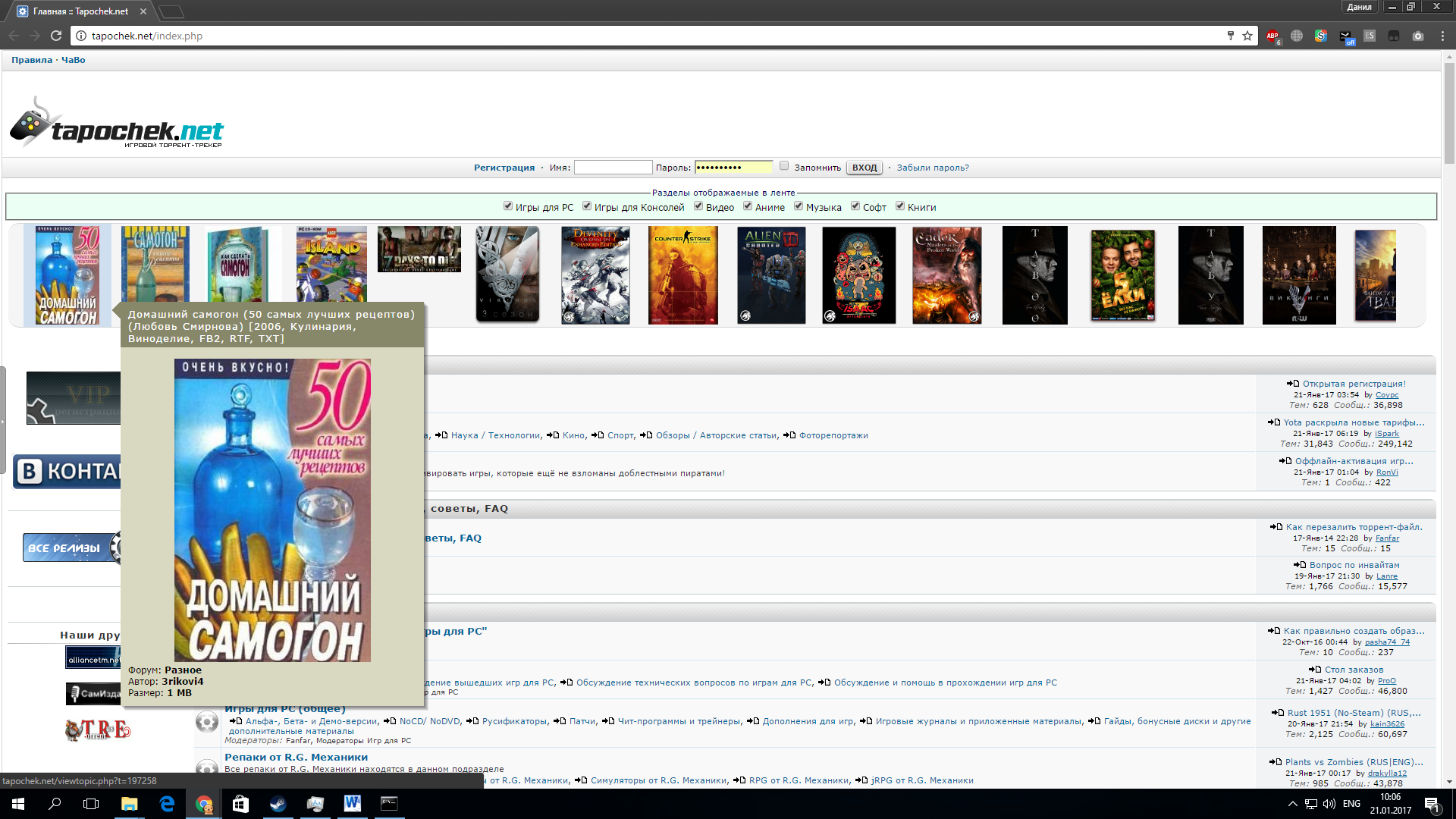Screen dimensions: 1456x819
Task: Toggle the Видео section checkbox
Action: coord(698,206)
